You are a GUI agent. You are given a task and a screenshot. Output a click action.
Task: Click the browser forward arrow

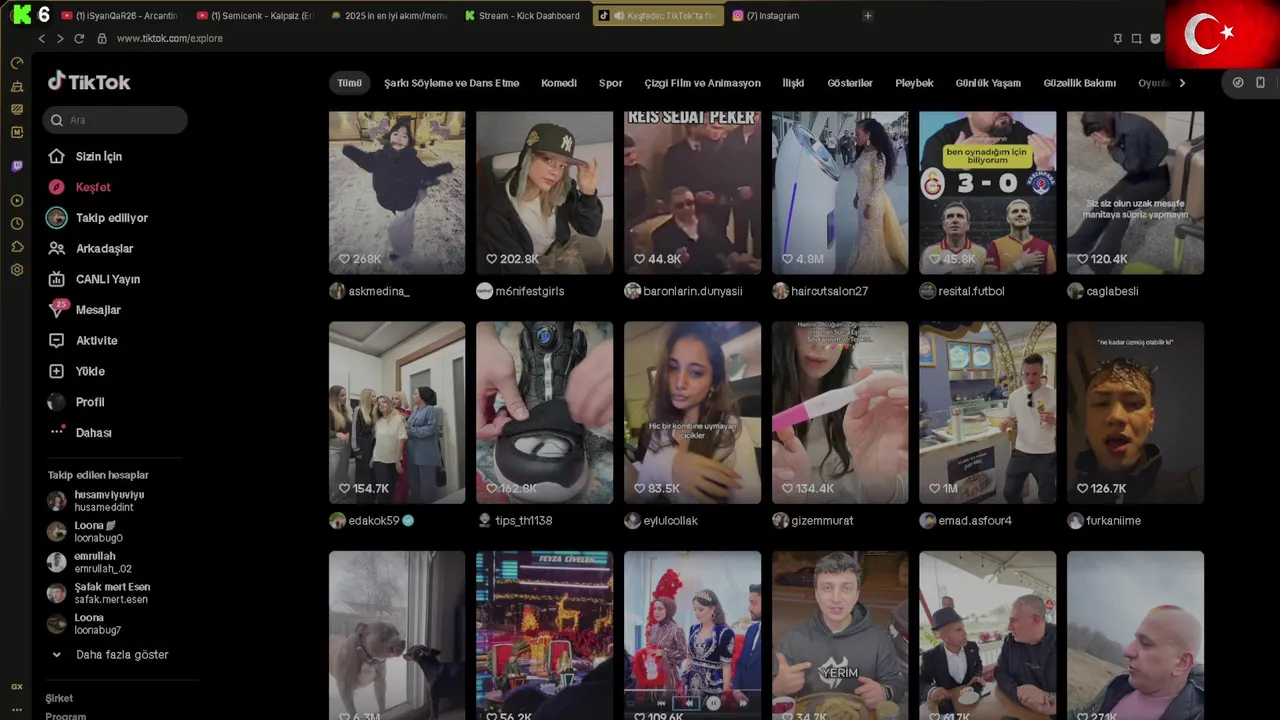[x=60, y=38]
